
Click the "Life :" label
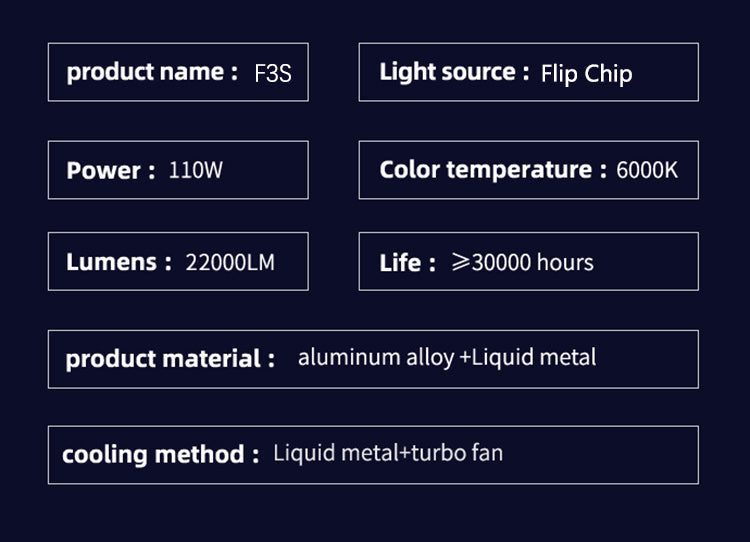click(x=407, y=263)
